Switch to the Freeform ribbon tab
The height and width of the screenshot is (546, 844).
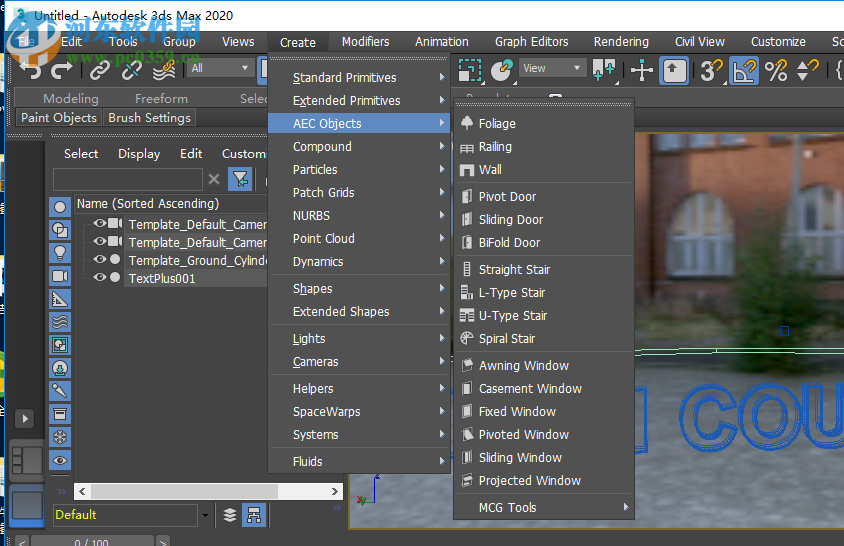(x=161, y=99)
